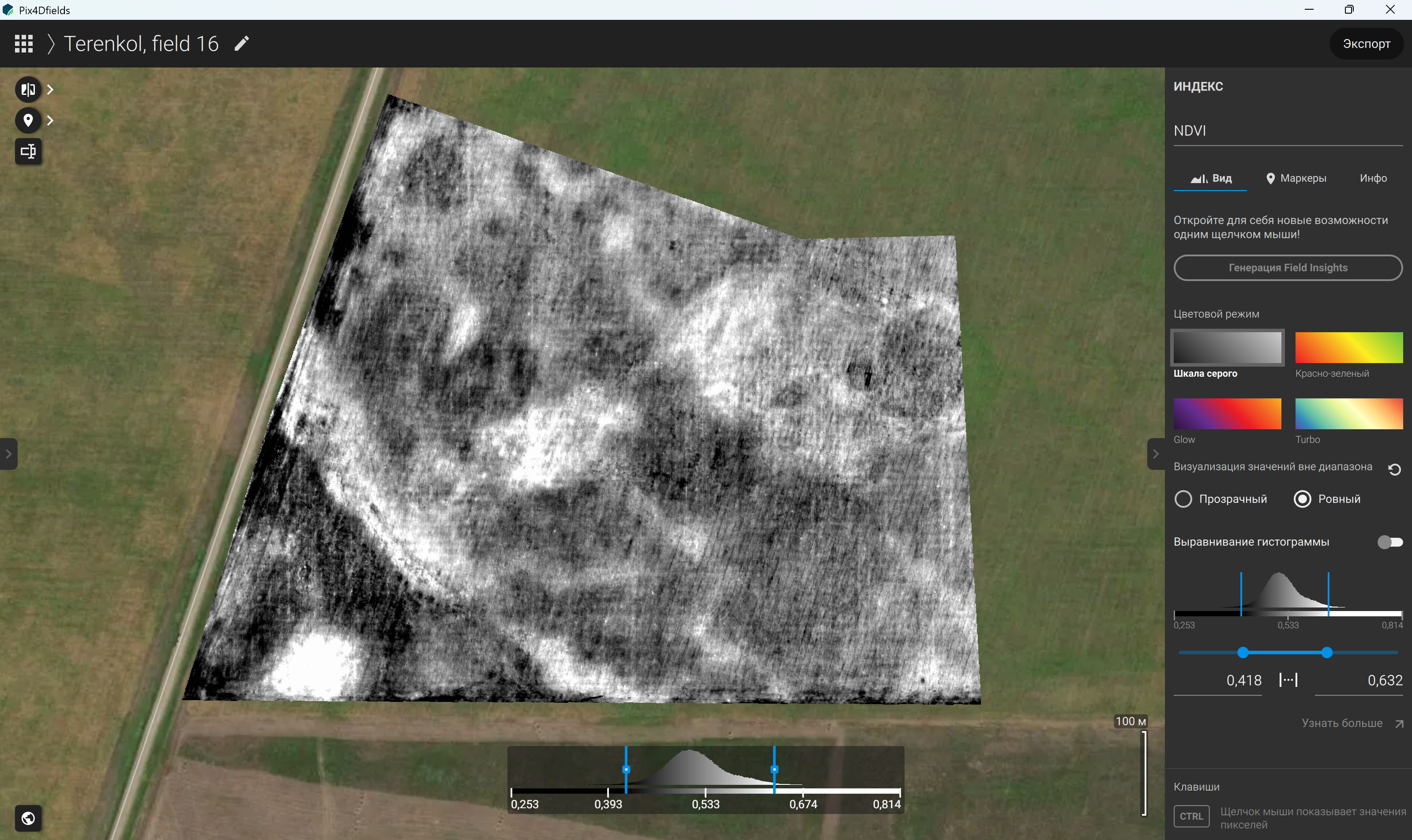The width and height of the screenshot is (1412, 840).
Task: Click the globe basemap icon
Action: pos(28,818)
